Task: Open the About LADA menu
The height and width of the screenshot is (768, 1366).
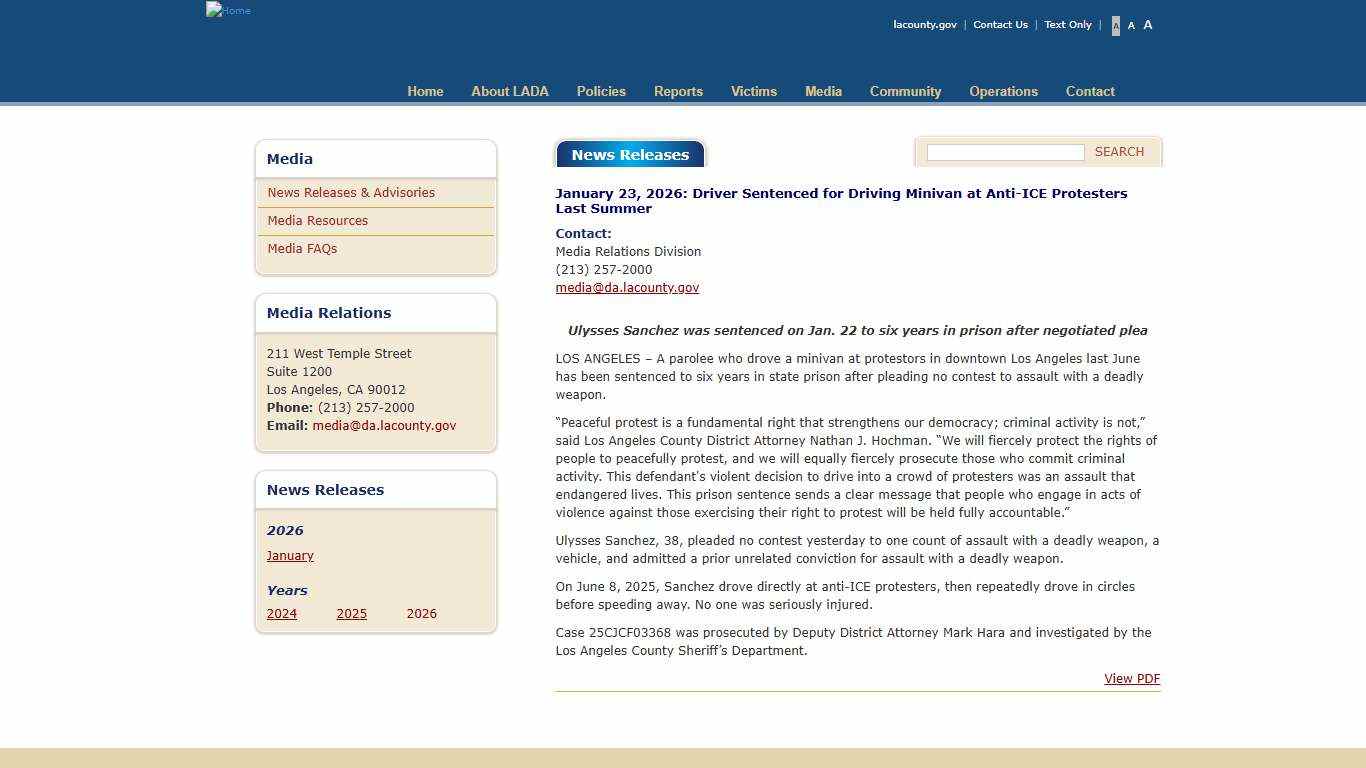Action: 510,91
